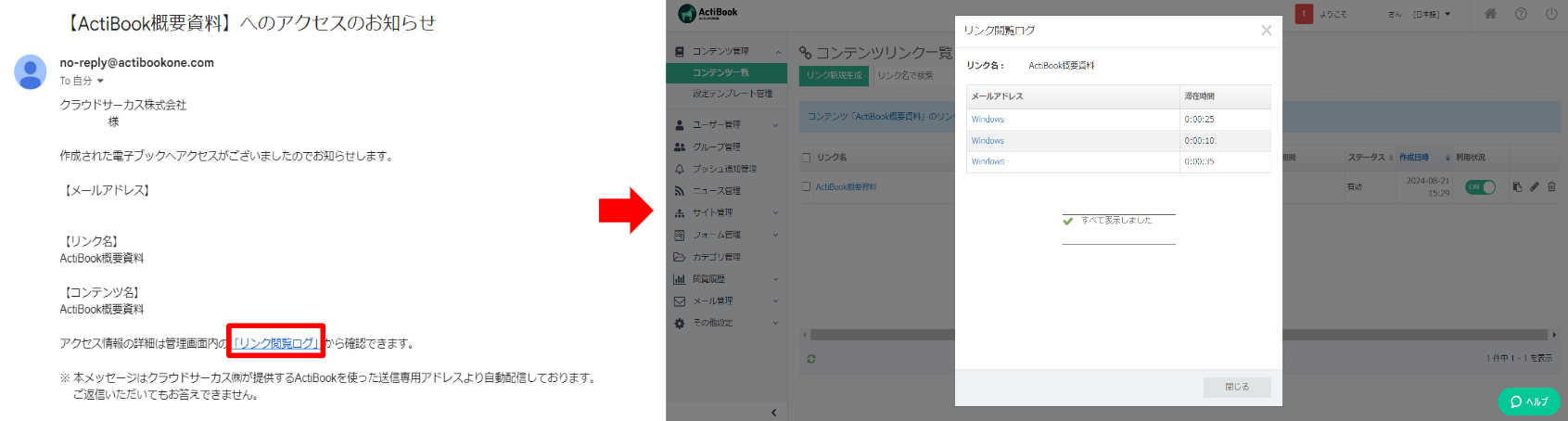This screenshot has width=1568, height=421.
Task: Click the second Windows entry in the log
Action: click(988, 141)
